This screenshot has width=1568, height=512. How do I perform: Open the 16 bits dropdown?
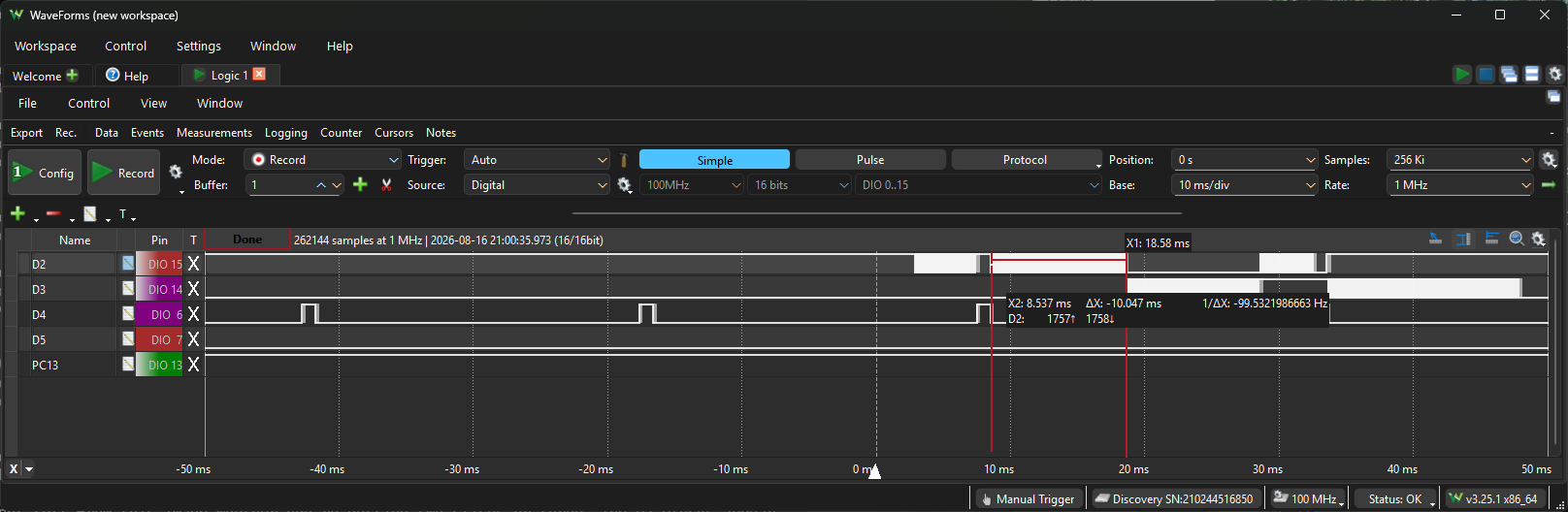pyautogui.click(x=800, y=184)
